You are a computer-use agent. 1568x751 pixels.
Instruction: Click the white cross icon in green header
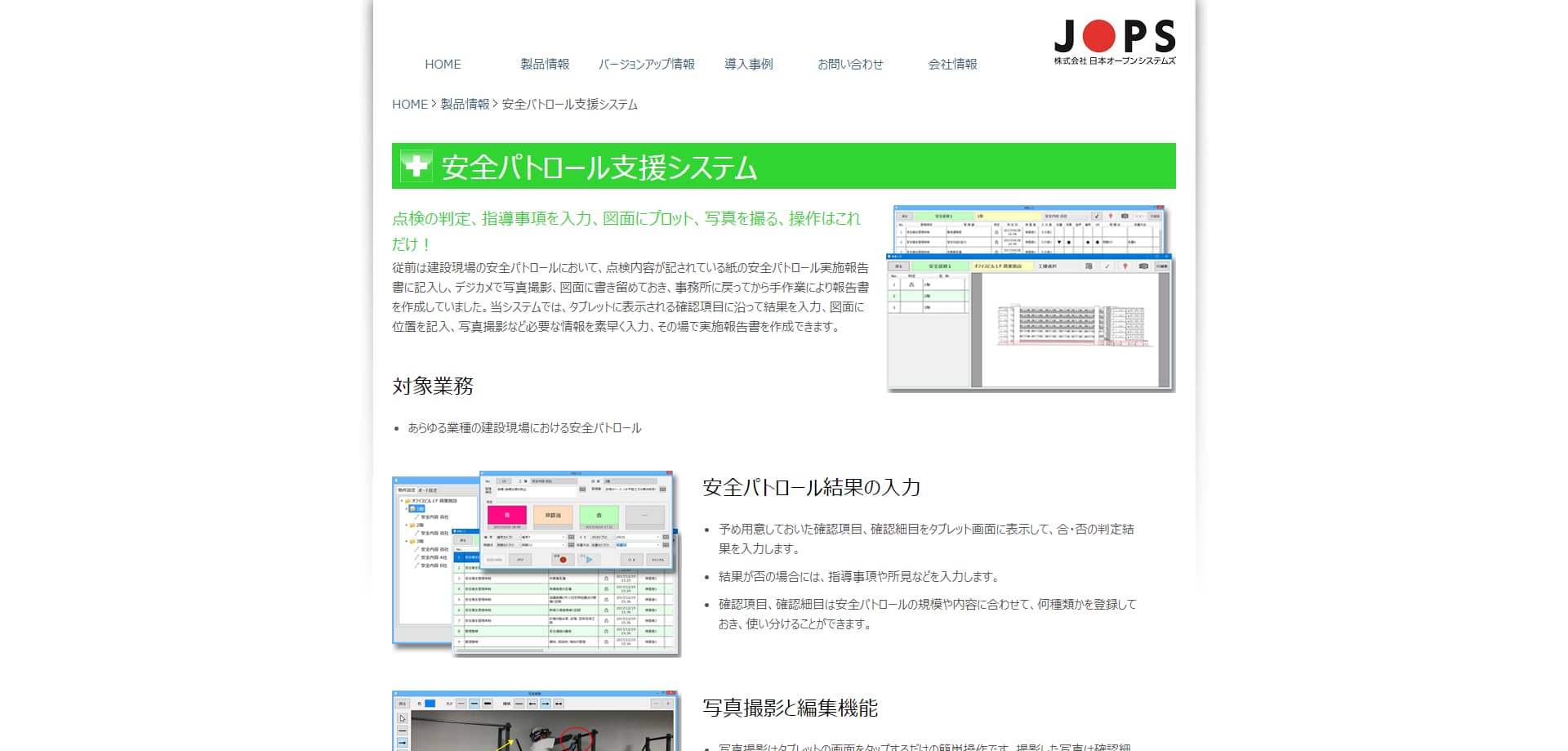pos(416,166)
